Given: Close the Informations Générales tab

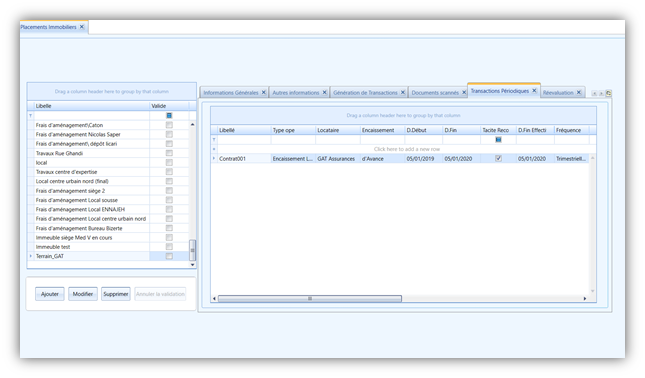Looking at the screenshot, I should click(264, 92).
